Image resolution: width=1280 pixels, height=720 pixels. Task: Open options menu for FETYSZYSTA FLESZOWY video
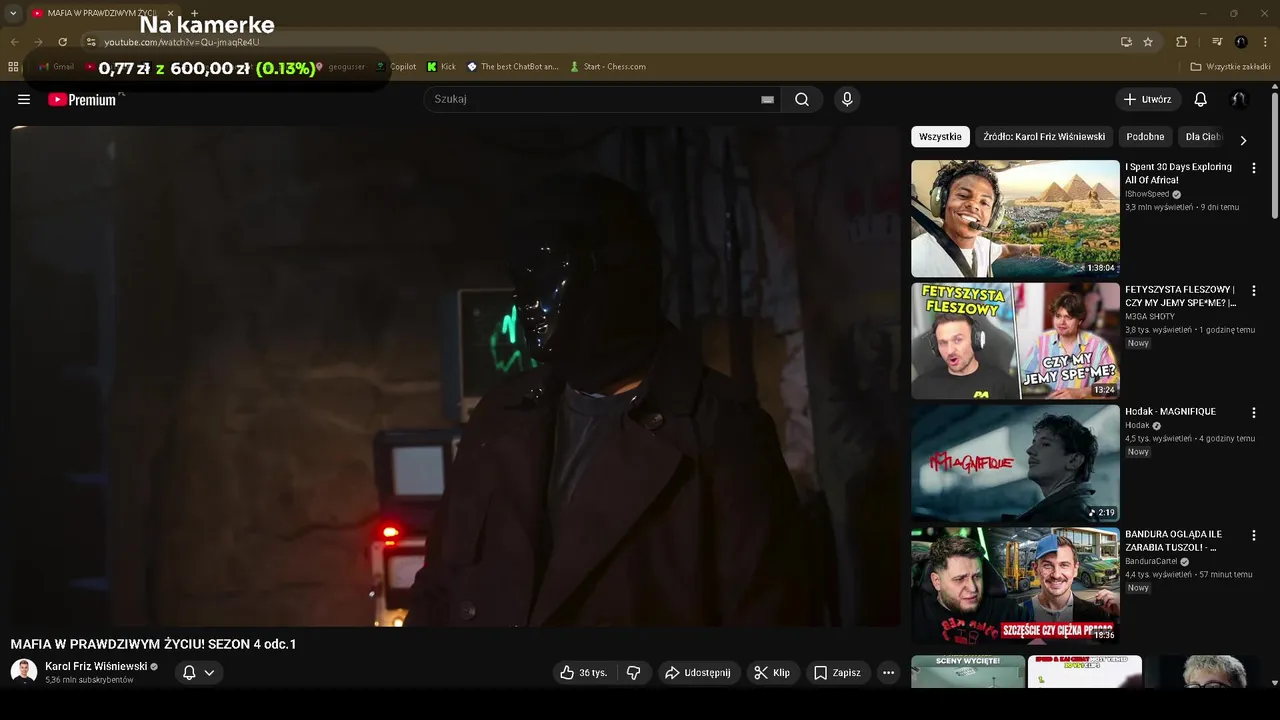(1254, 291)
